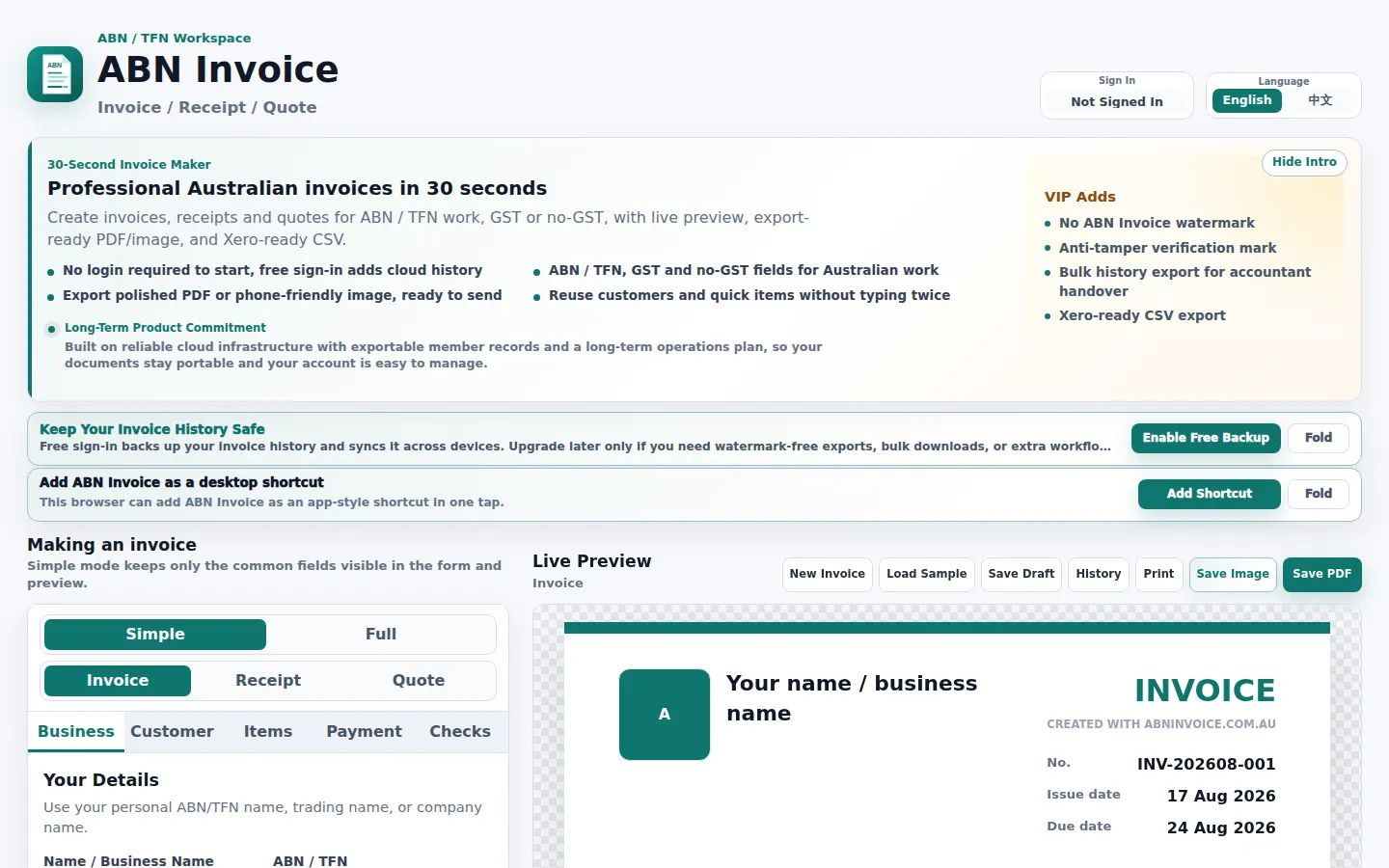
Task: Click 'ABN / TFN Workspace' label
Action: tap(174, 39)
